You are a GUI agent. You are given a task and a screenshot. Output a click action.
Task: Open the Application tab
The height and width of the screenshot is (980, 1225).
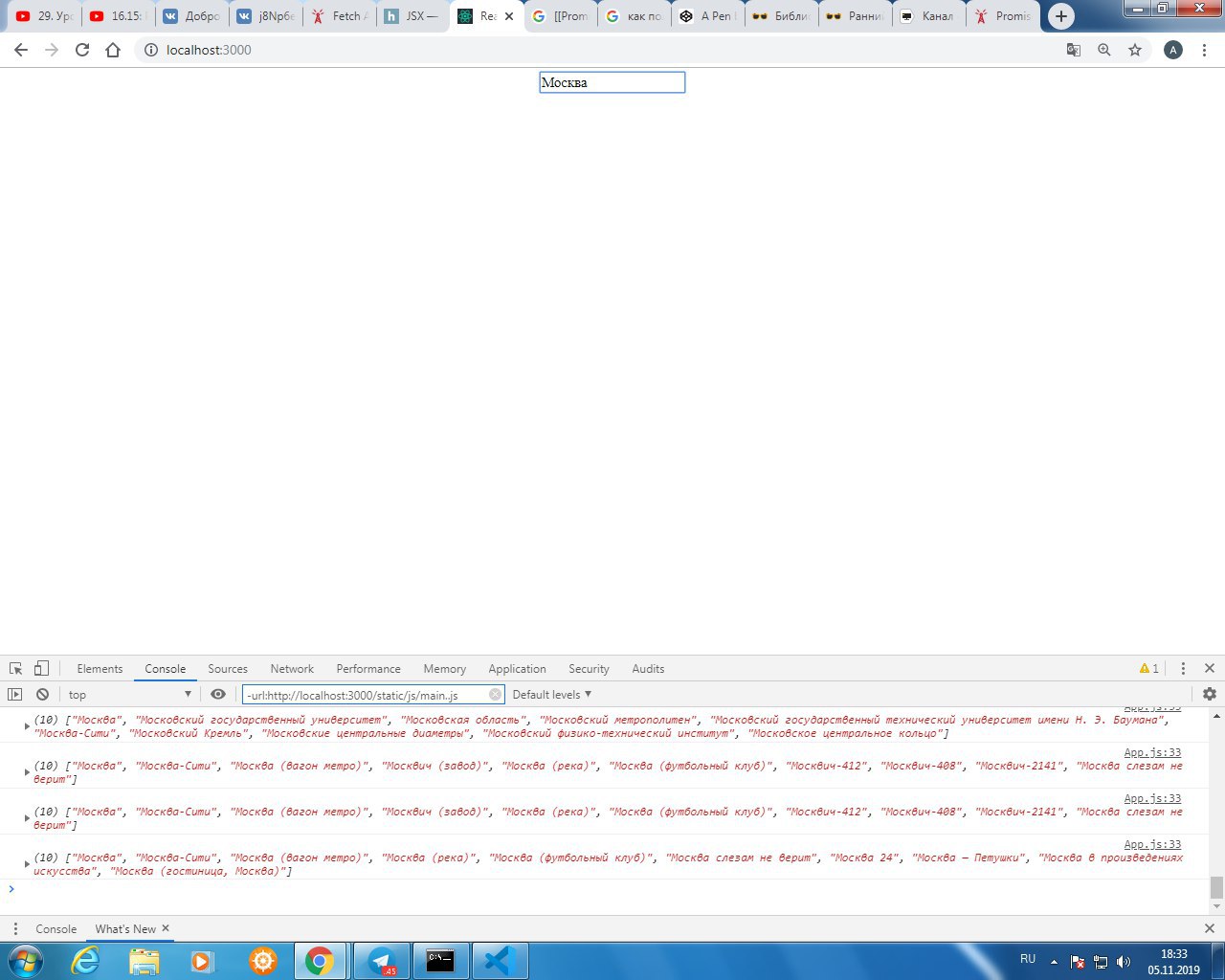(517, 668)
